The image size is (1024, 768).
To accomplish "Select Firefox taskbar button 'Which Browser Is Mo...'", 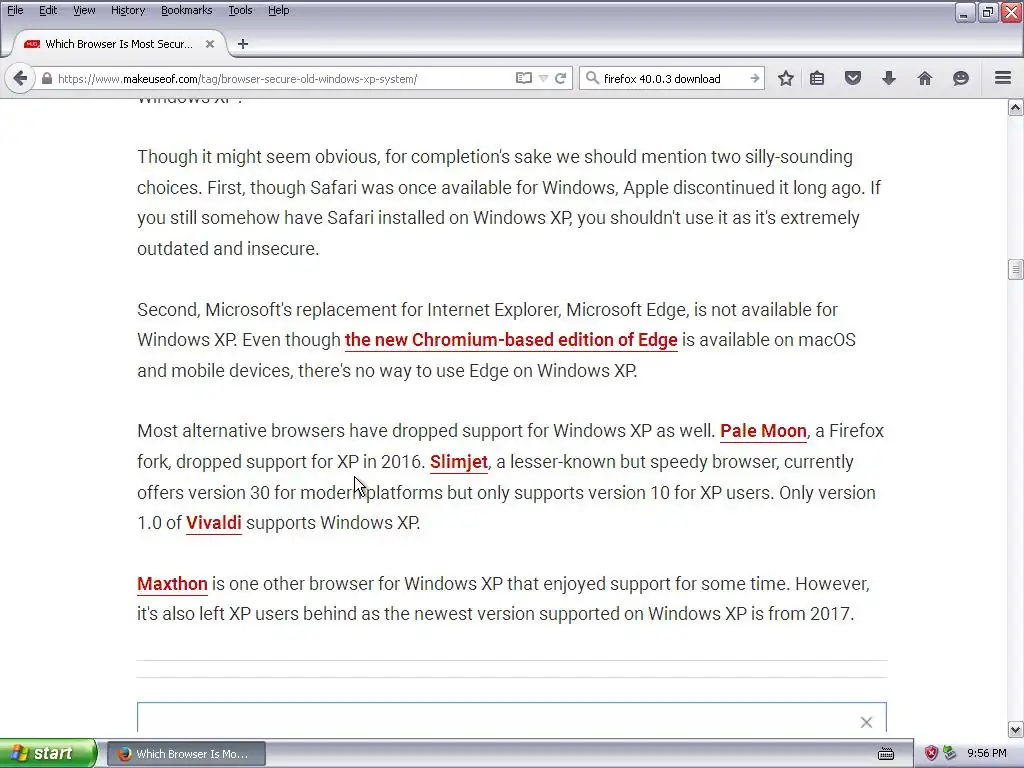I will (x=186, y=754).
